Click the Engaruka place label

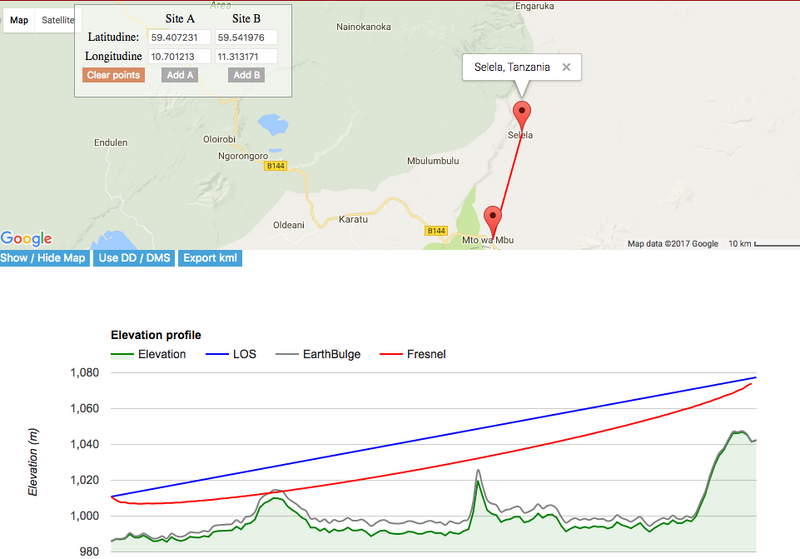click(x=534, y=6)
